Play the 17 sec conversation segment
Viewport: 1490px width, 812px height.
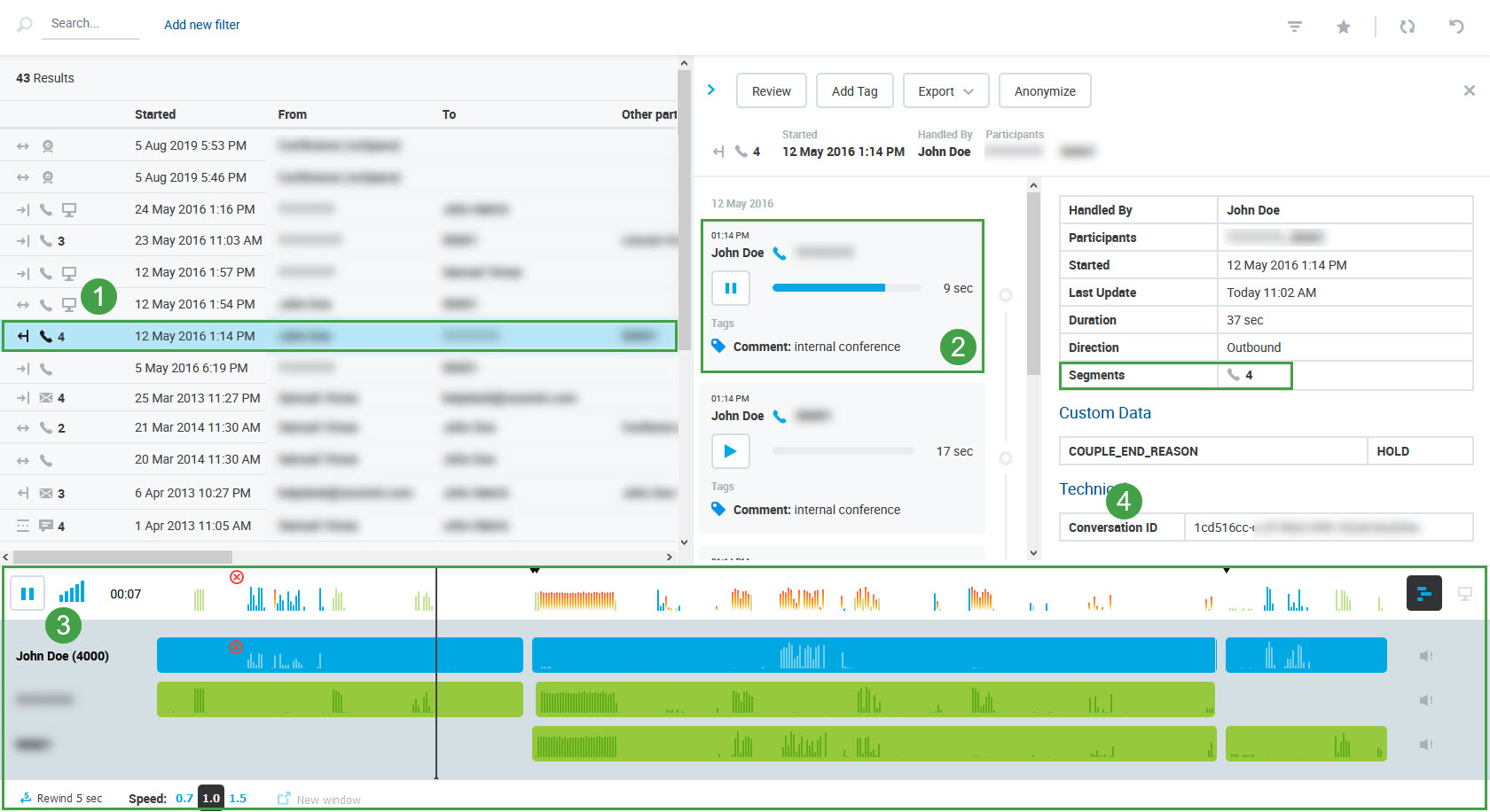click(x=730, y=451)
